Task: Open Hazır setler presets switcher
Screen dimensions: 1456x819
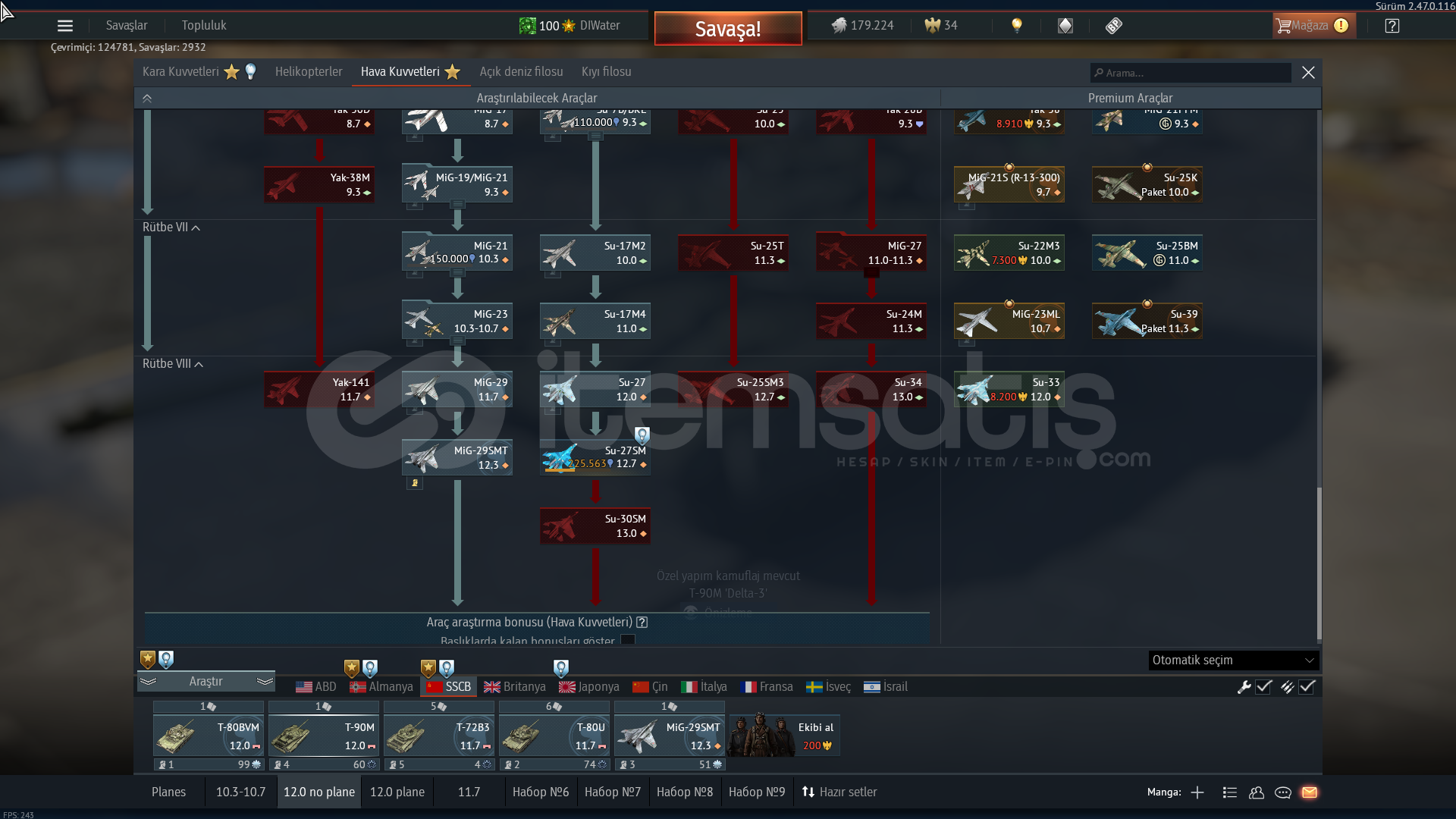Action: point(839,792)
